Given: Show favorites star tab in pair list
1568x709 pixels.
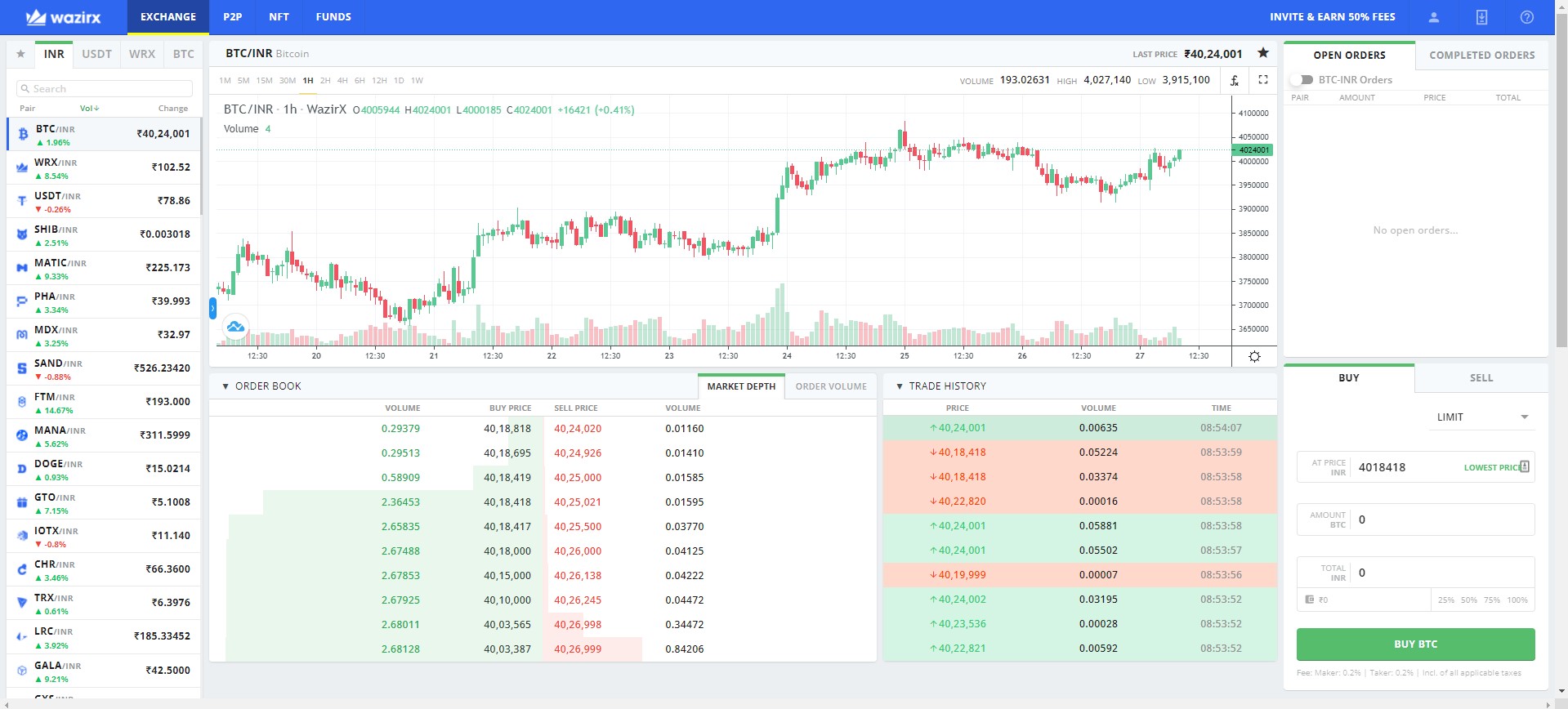Looking at the screenshot, I should click(21, 54).
